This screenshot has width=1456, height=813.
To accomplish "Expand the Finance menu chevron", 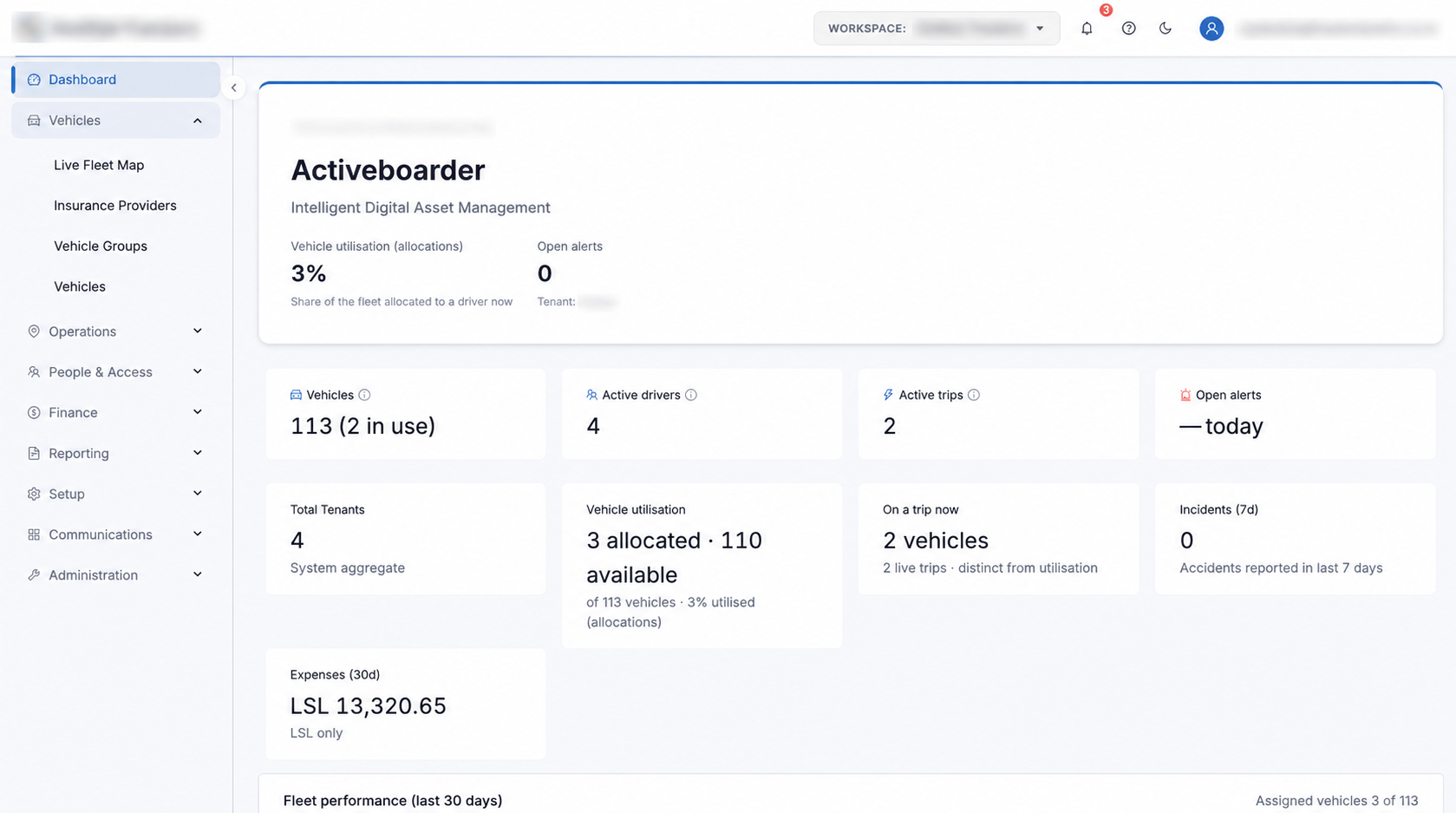I will [x=198, y=413].
